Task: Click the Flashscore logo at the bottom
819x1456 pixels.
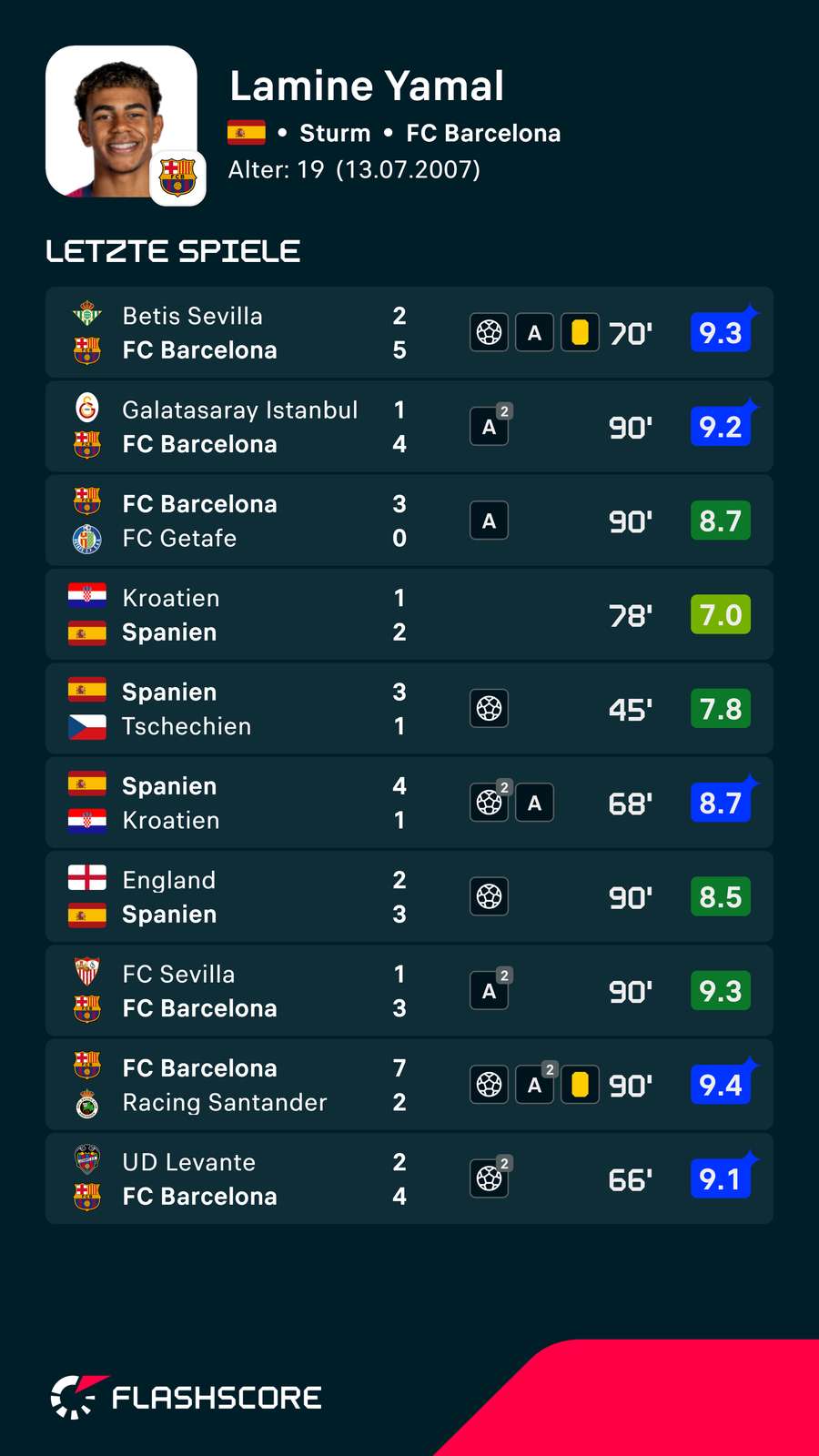Action: pyautogui.click(x=187, y=1397)
